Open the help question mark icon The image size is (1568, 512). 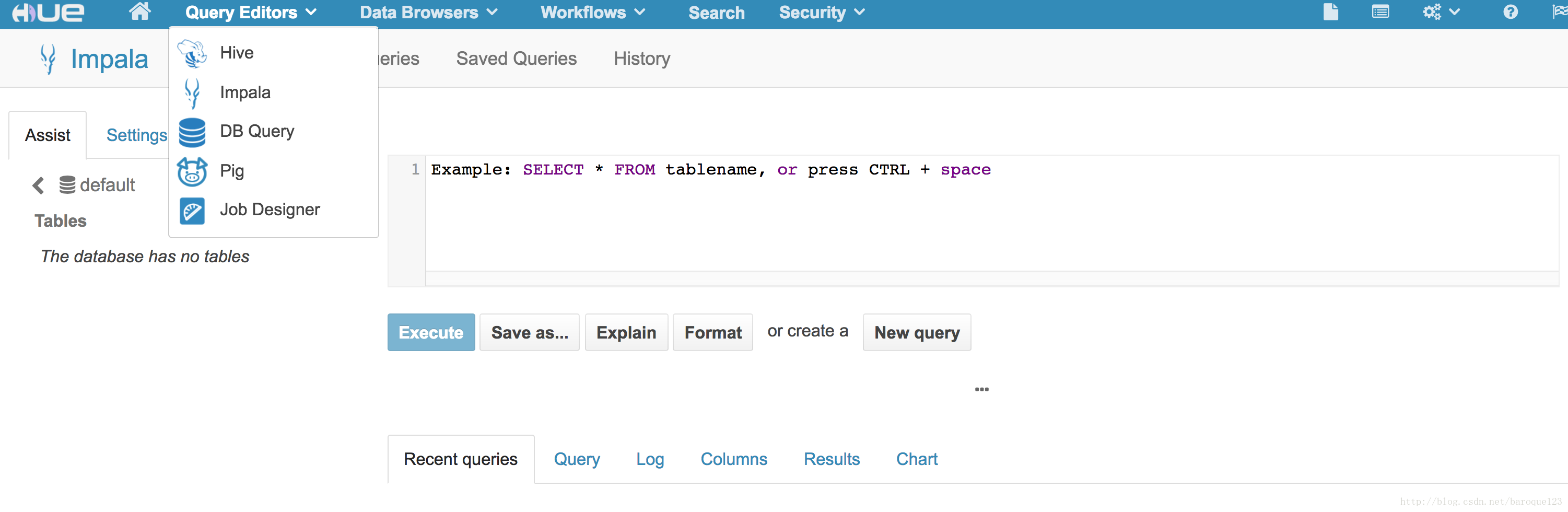1510,11
